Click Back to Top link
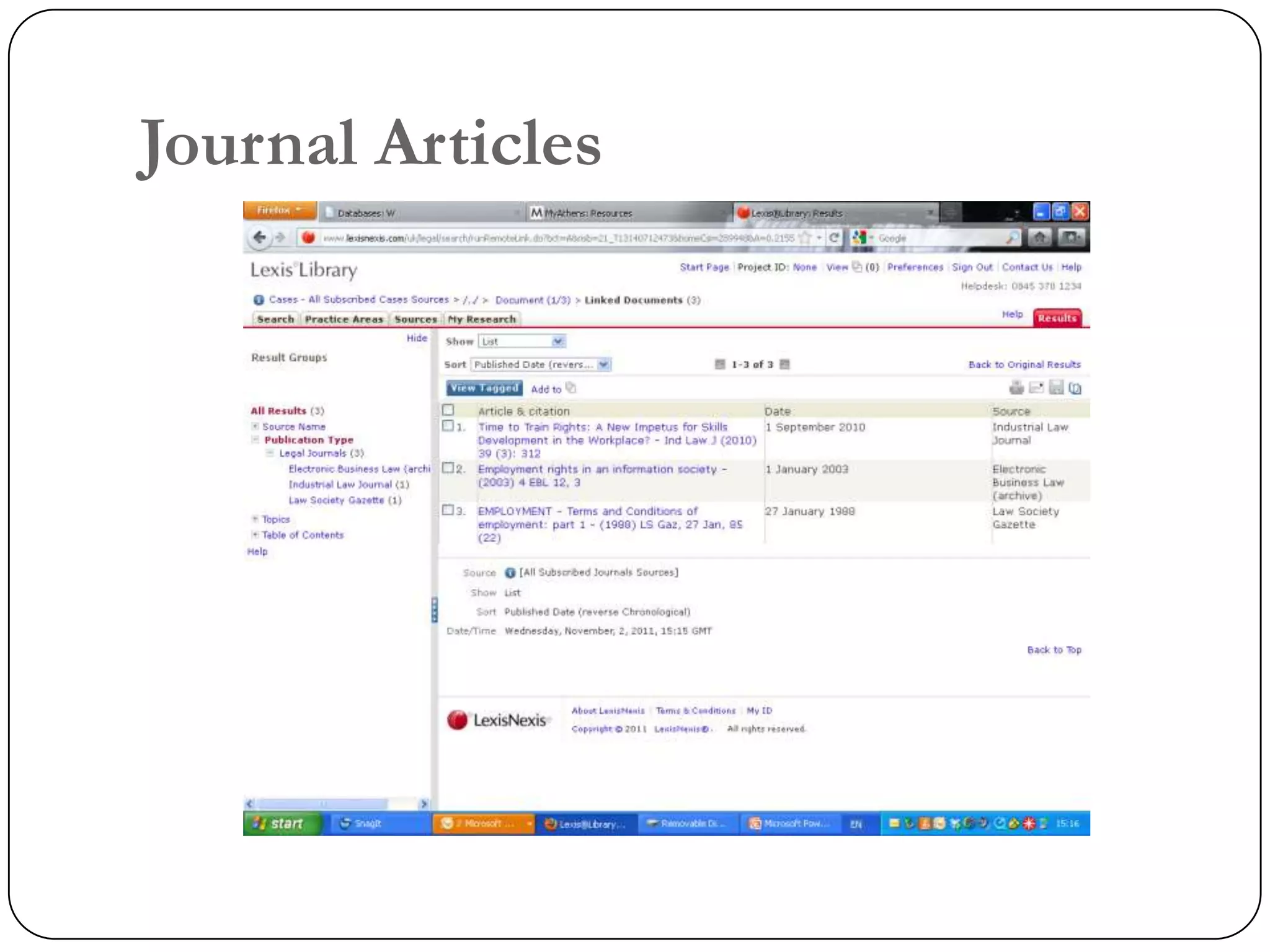The width and height of the screenshot is (1270, 952). (1054, 650)
